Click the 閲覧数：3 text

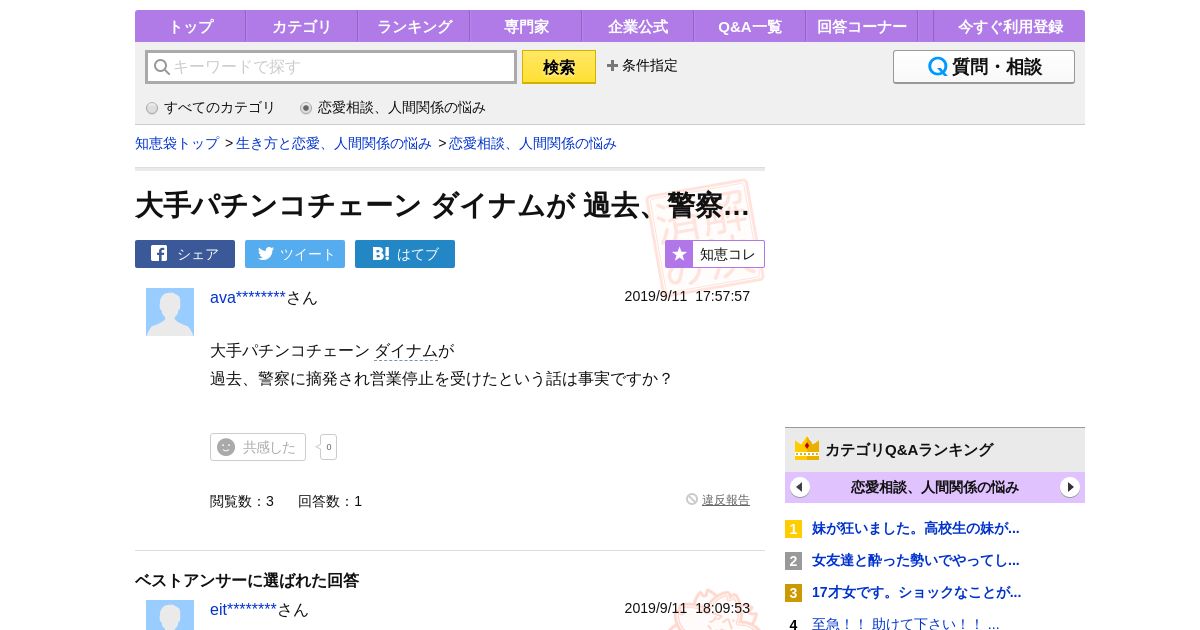click(x=242, y=501)
